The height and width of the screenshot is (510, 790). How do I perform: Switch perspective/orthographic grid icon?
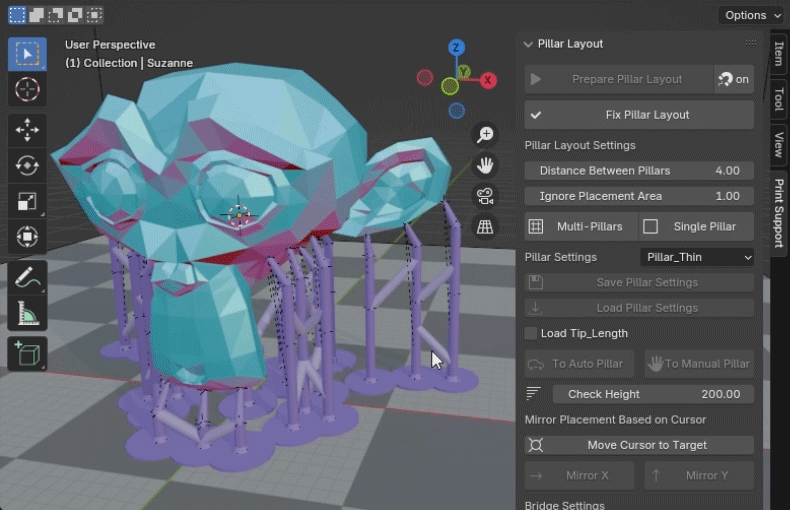point(485,227)
